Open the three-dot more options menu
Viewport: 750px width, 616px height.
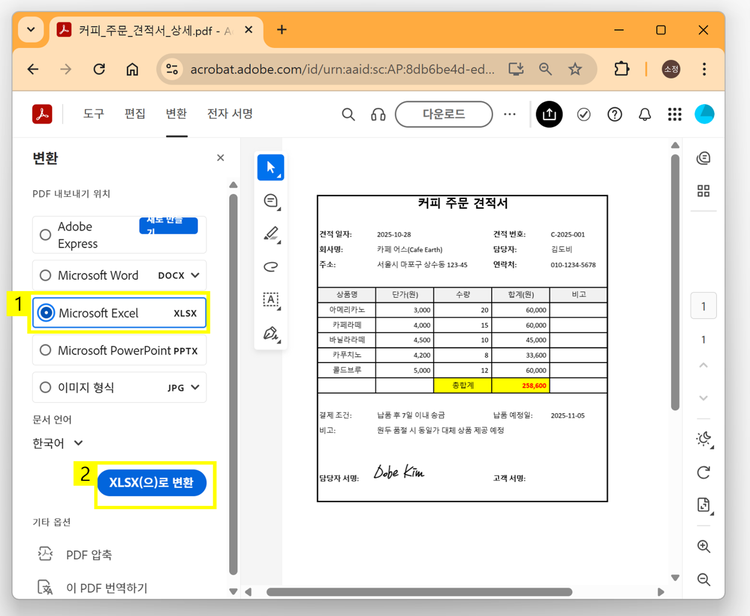[510, 114]
